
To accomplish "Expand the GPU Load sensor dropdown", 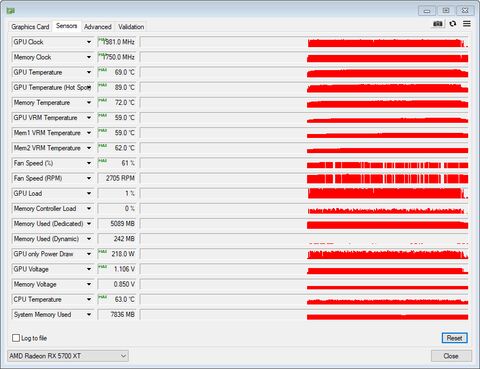I will pos(89,193).
